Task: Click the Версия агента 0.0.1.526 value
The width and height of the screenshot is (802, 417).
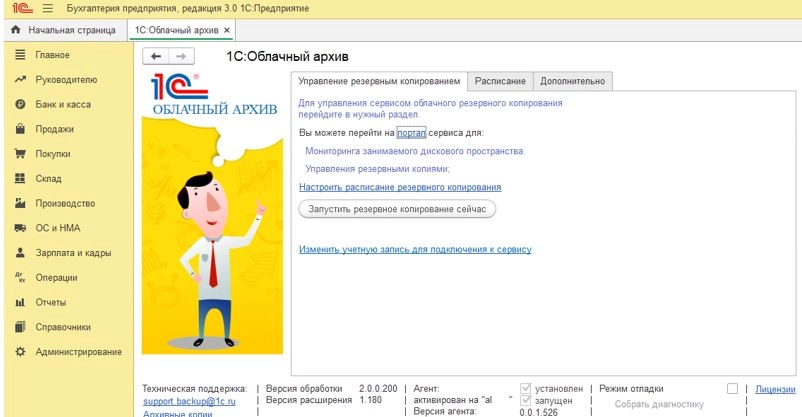Action: coord(538,412)
